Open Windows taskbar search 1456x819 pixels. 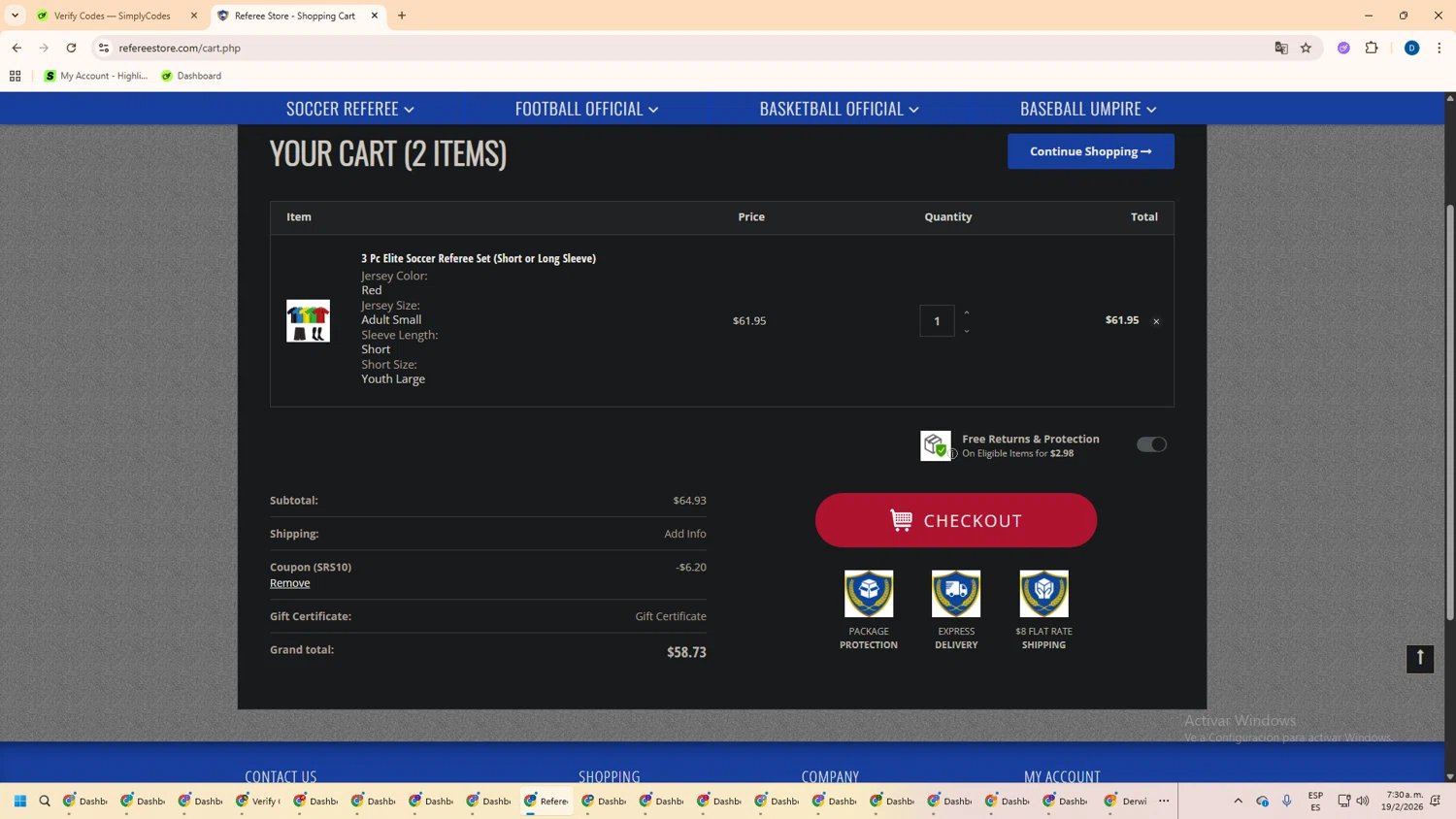coord(45,801)
